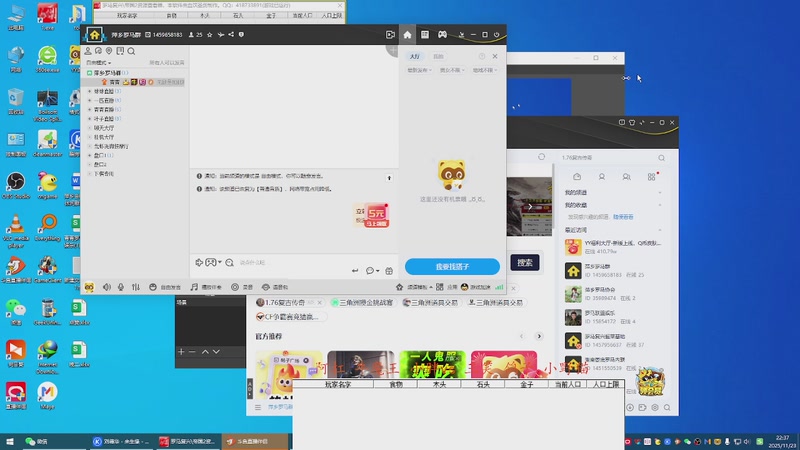This screenshot has width=800, height=450.
Task: Open YY福利大厅 in the recent list
Action: pos(613,247)
